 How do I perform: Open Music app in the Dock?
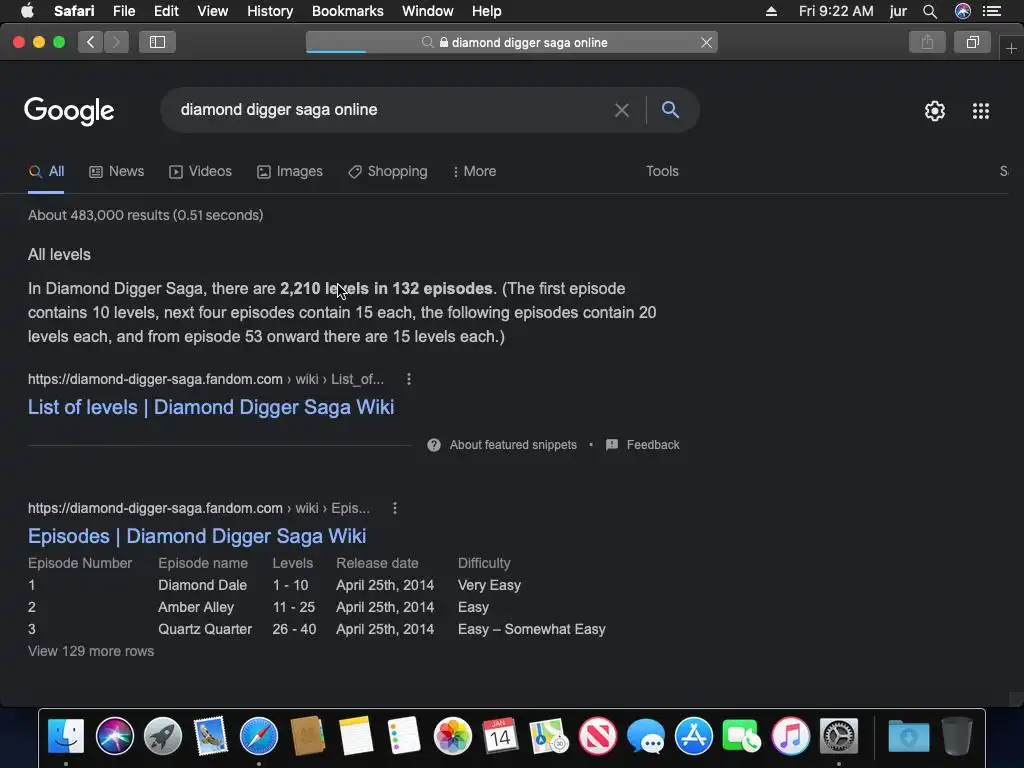[x=791, y=736]
